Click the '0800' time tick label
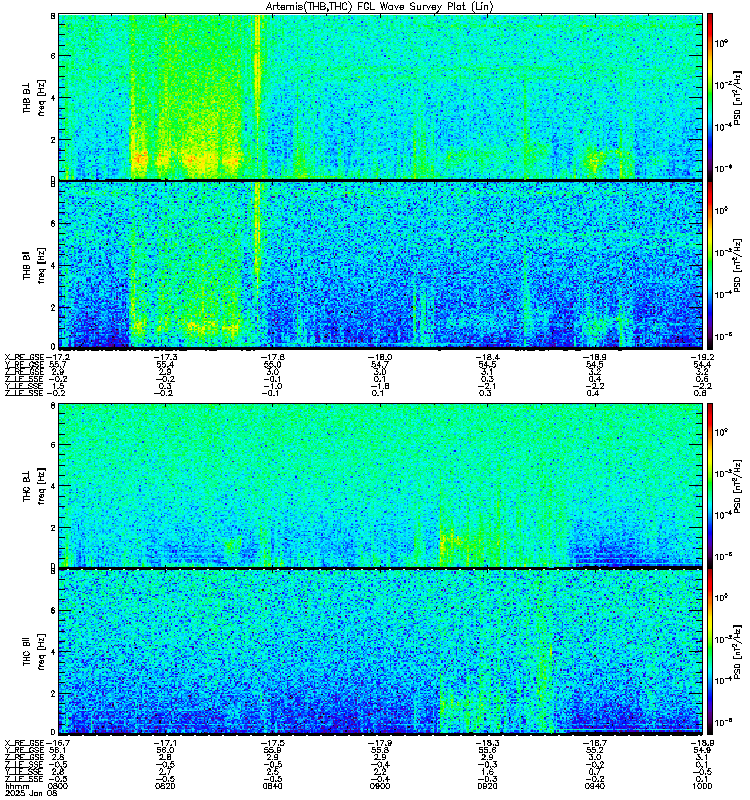Viewport: 750px width, 800px height. tap(56, 786)
